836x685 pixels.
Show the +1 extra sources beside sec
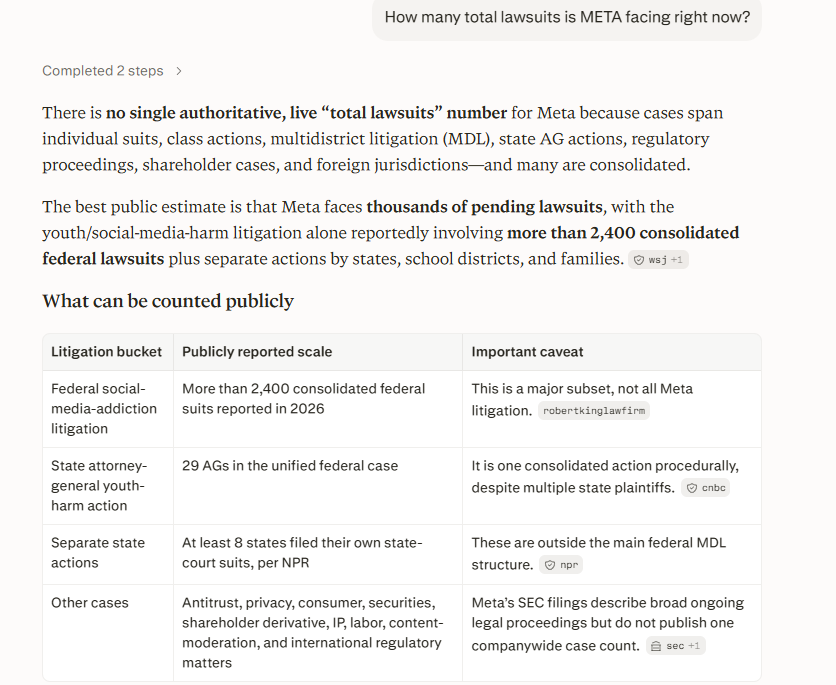coord(694,646)
